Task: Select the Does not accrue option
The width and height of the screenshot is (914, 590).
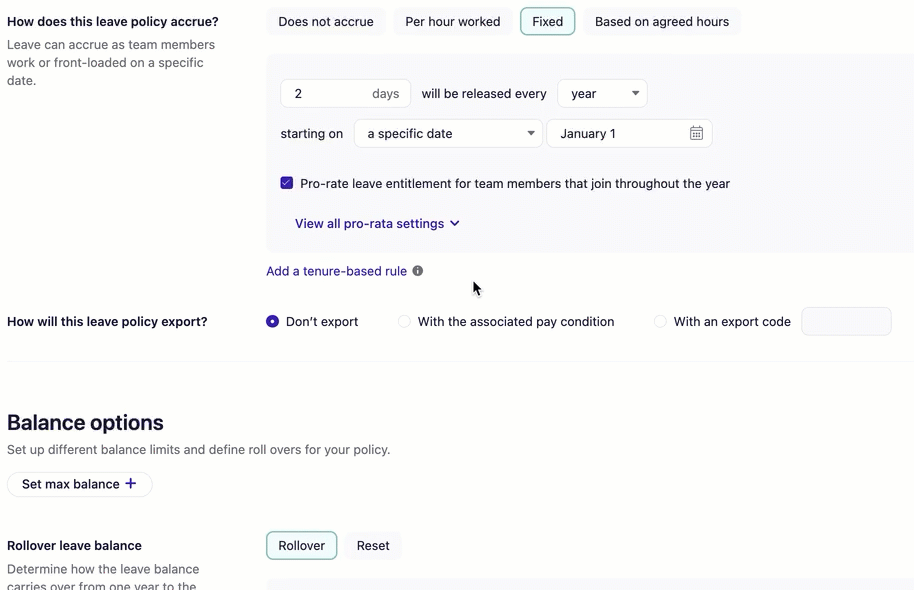Action: point(326,22)
